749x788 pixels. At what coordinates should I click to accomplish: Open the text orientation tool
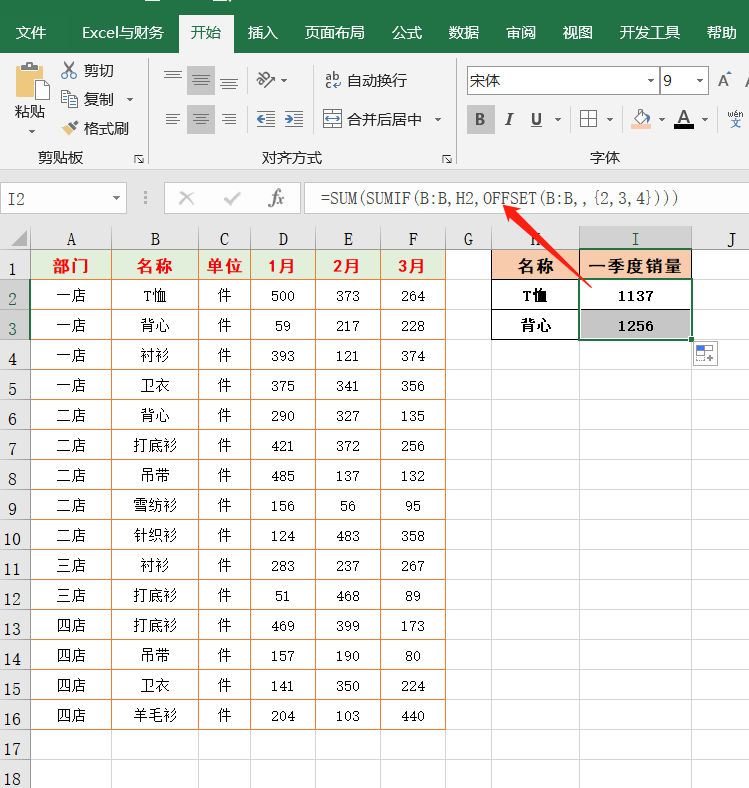tap(266, 80)
